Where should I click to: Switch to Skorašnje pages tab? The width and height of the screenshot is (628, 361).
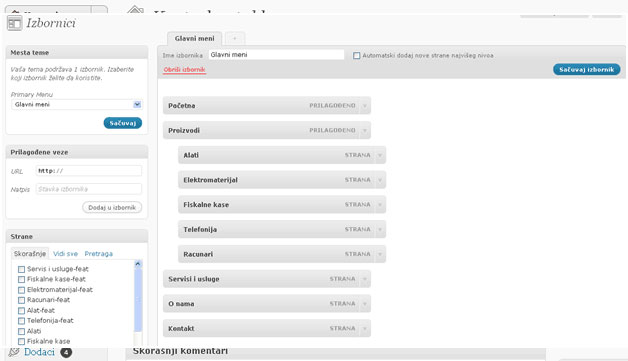point(30,254)
